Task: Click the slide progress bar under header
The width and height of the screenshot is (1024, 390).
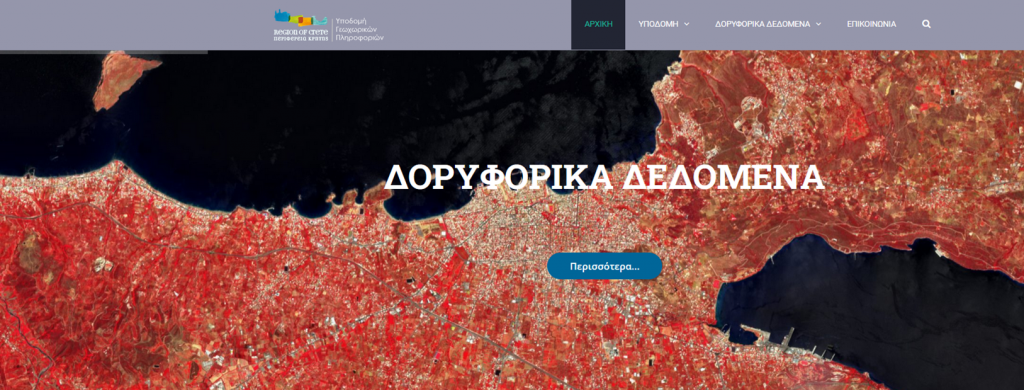Action: click(x=104, y=52)
